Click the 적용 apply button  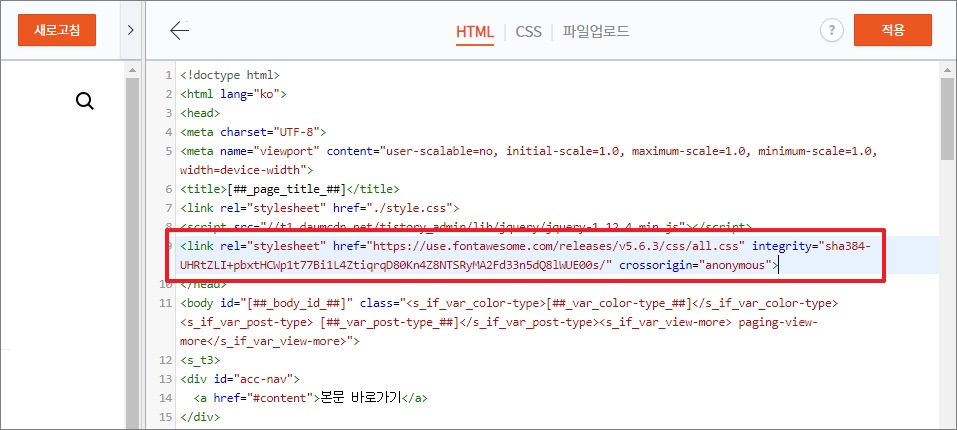(893, 30)
